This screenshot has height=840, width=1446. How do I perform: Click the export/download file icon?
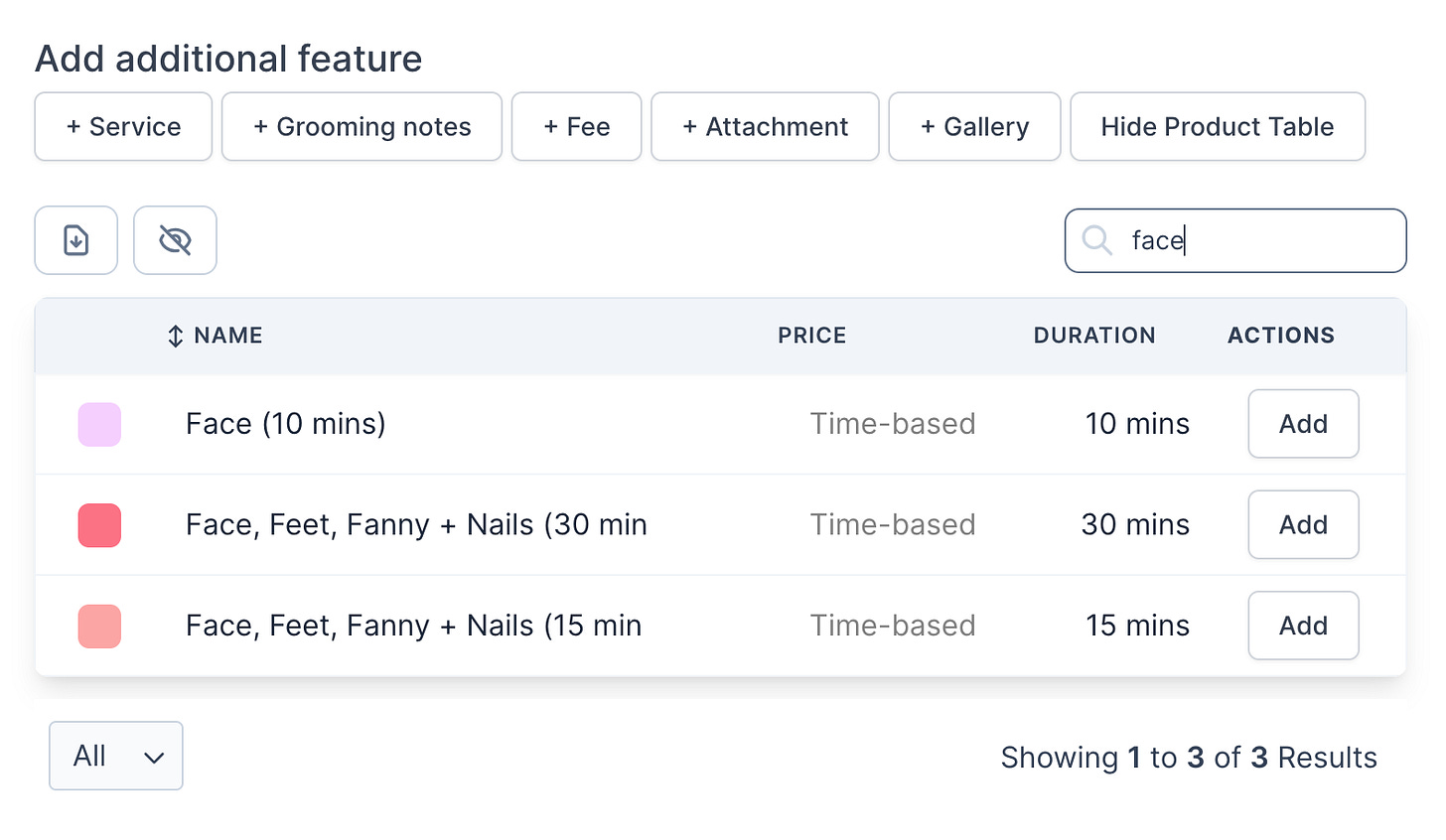coord(76,240)
